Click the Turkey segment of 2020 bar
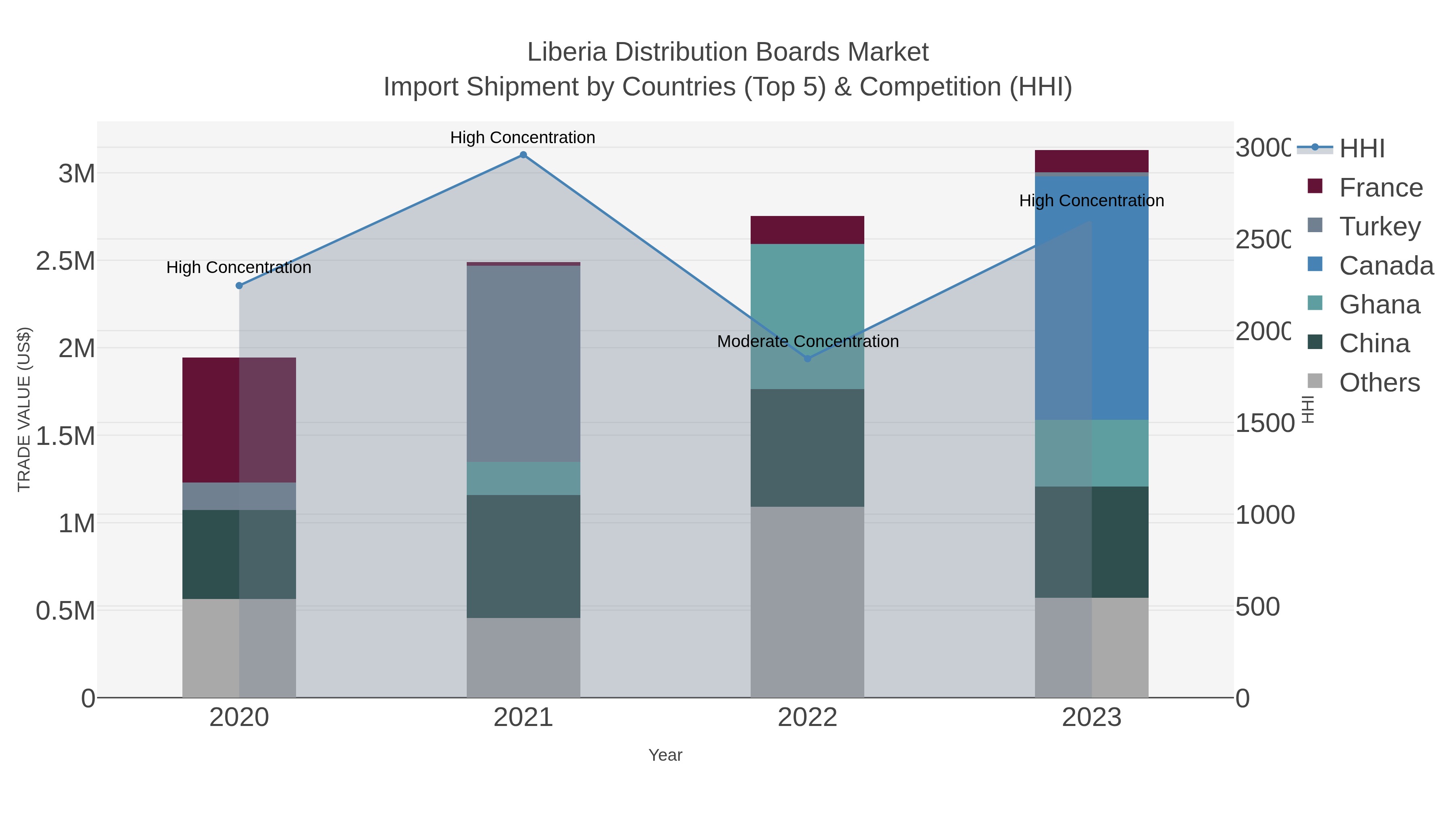 tap(239, 496)
